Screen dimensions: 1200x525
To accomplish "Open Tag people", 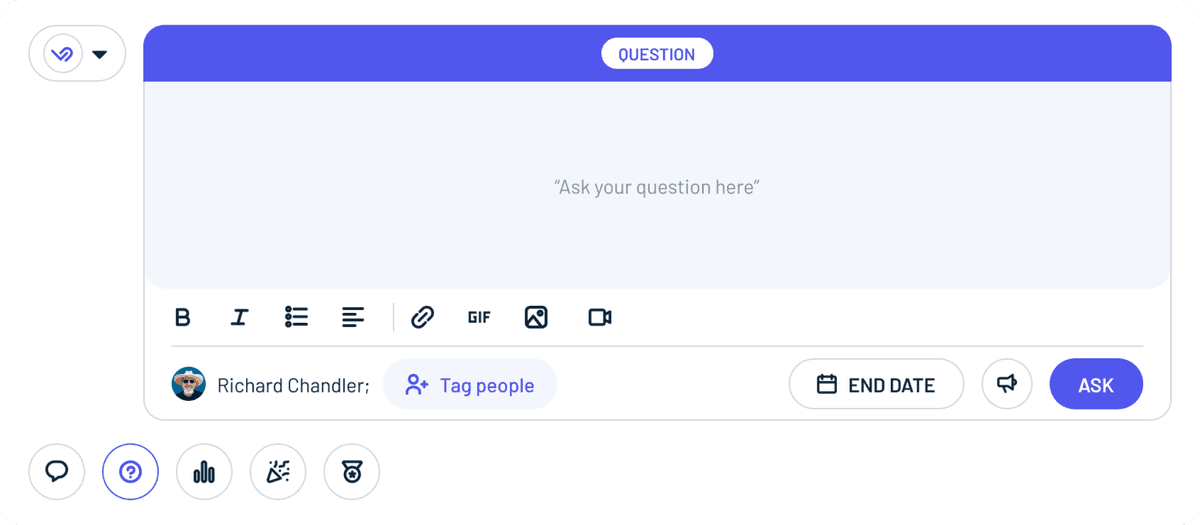I will pyautogui.click(x=470, y=384).
